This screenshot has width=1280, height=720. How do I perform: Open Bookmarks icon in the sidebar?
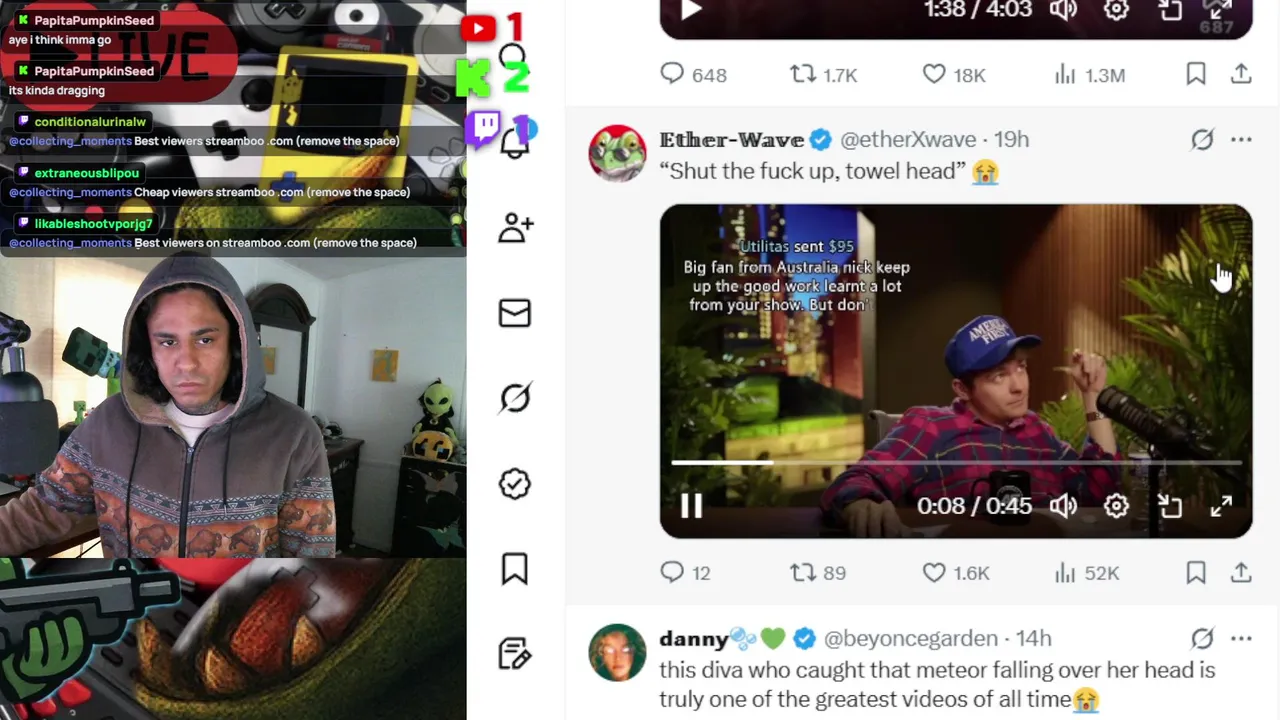[x=515, y=569]
